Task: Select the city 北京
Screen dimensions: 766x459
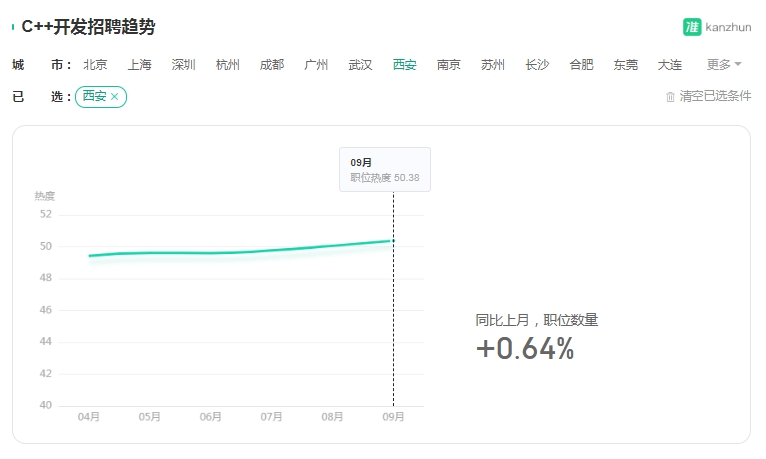Action: 95,64
